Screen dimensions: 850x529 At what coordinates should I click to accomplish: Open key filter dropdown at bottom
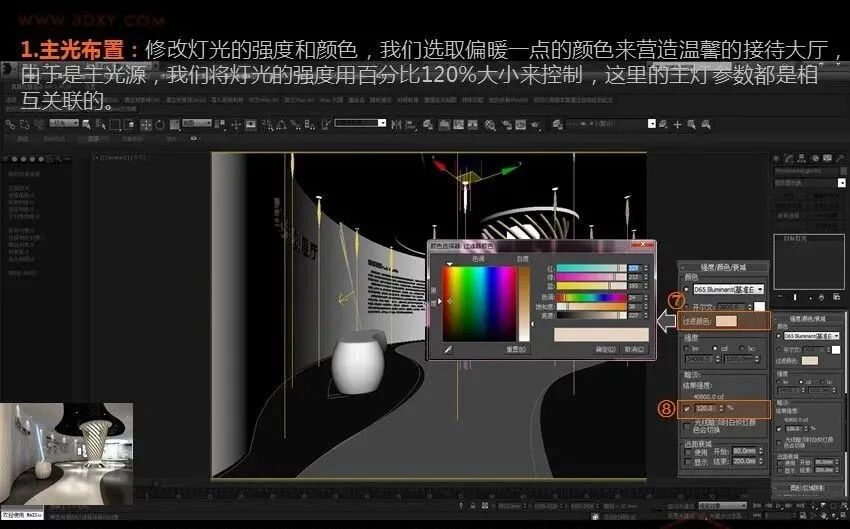pyautogui.click(x=723, y=506)
